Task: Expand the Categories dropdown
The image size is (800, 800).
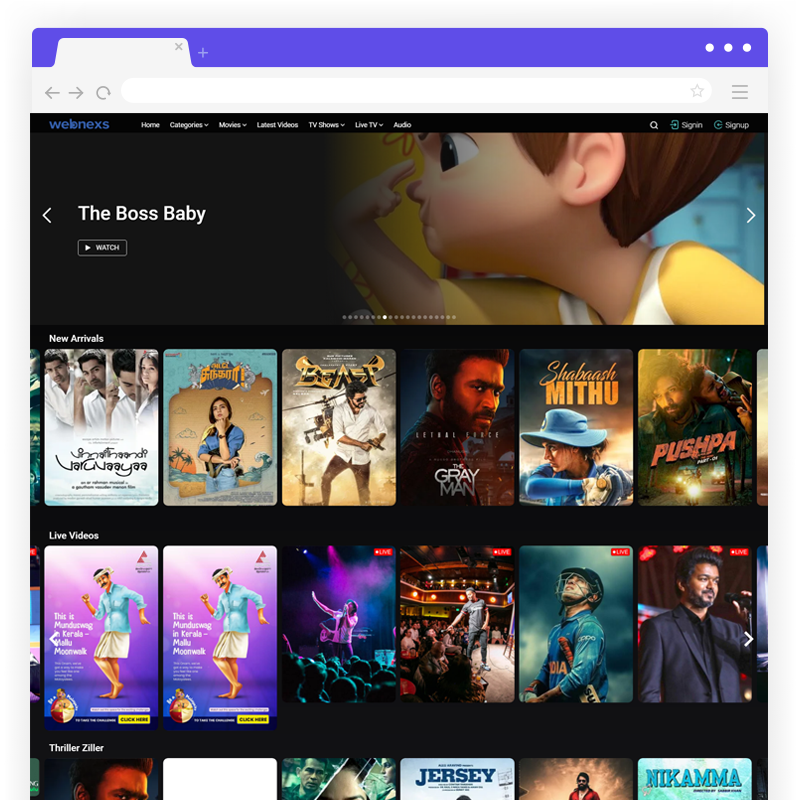Action: pyautogui.click(x=189, y=124)
